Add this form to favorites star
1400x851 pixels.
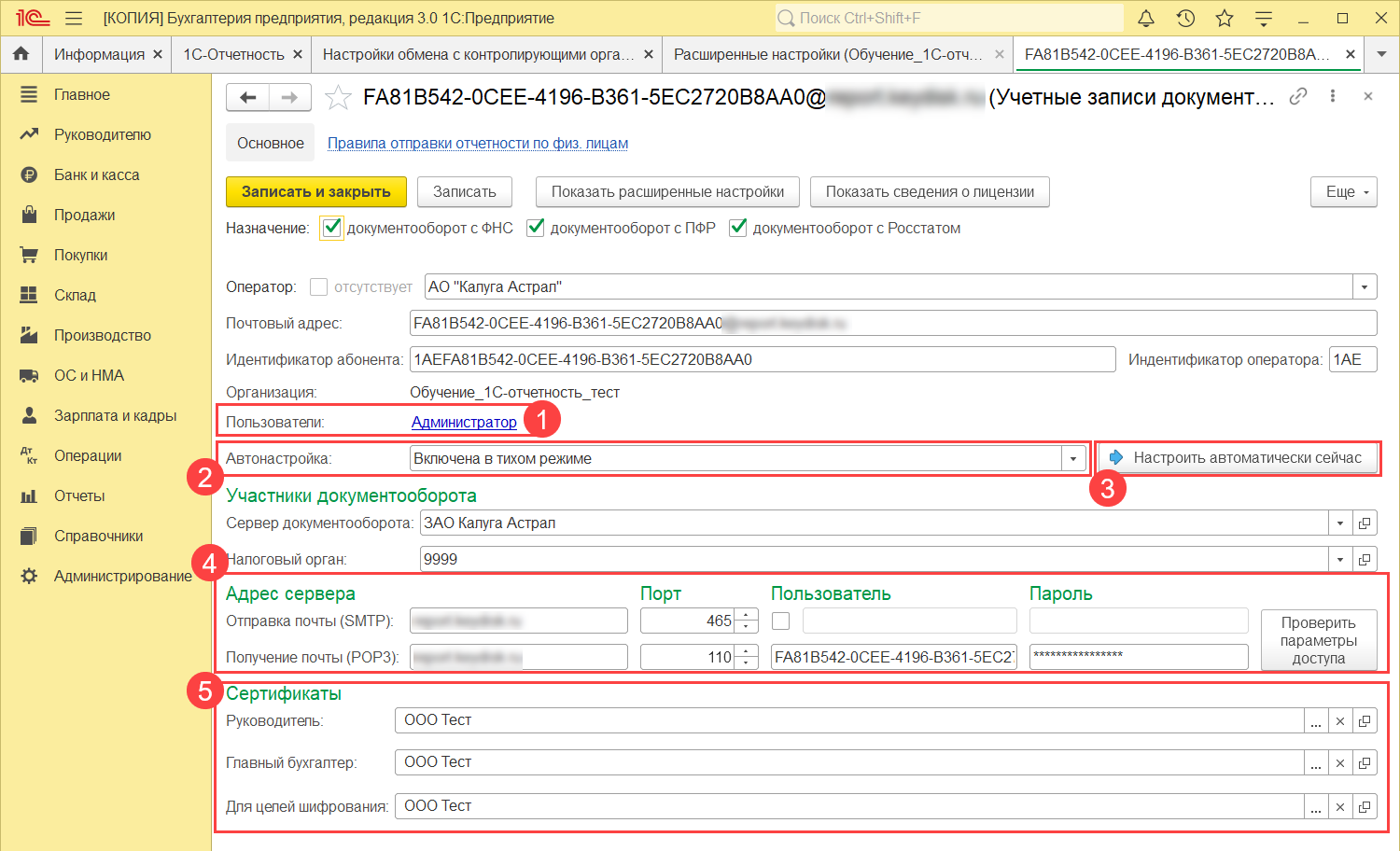click(338, 98)
